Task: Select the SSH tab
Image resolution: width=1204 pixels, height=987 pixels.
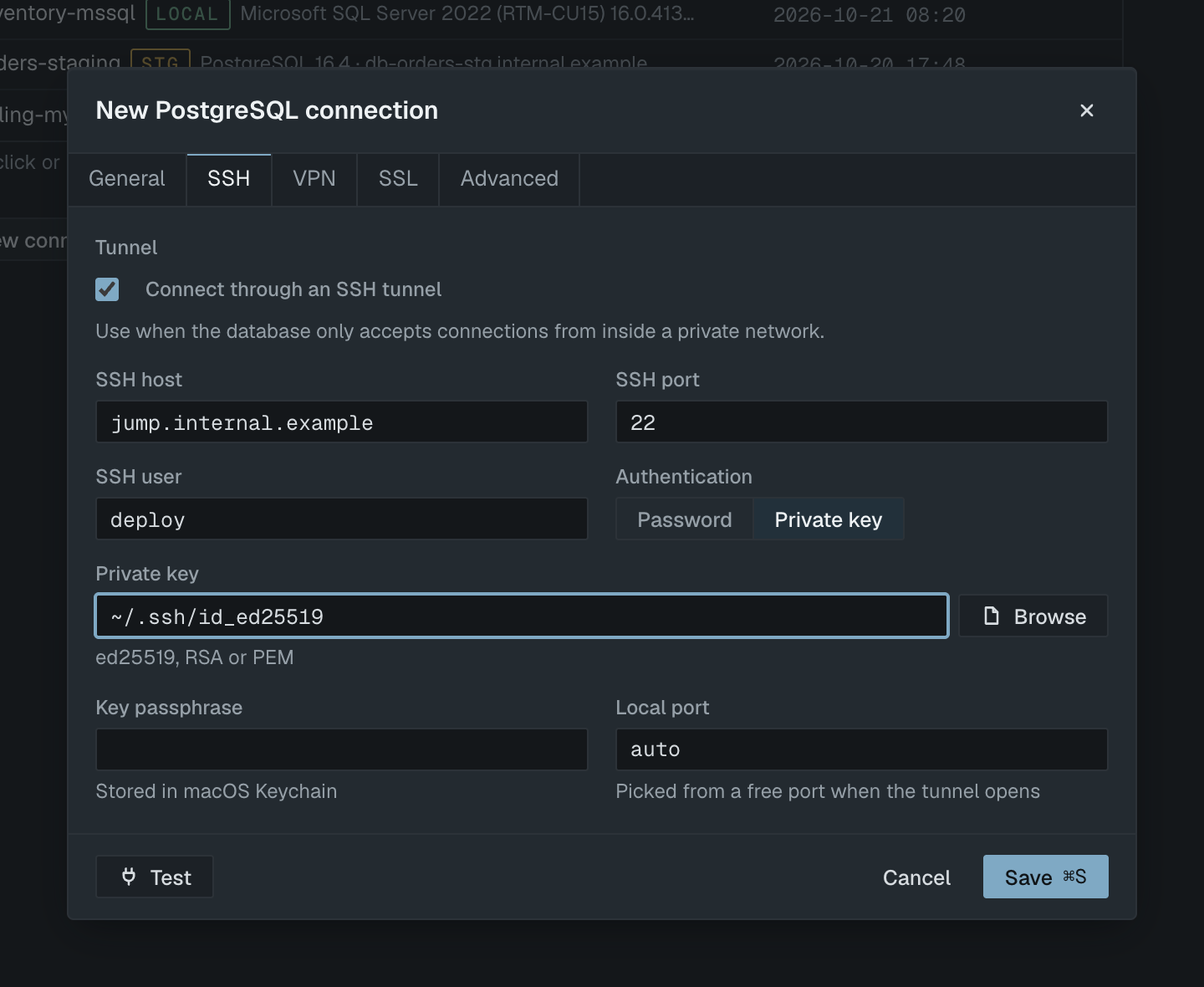Action: 229,179
